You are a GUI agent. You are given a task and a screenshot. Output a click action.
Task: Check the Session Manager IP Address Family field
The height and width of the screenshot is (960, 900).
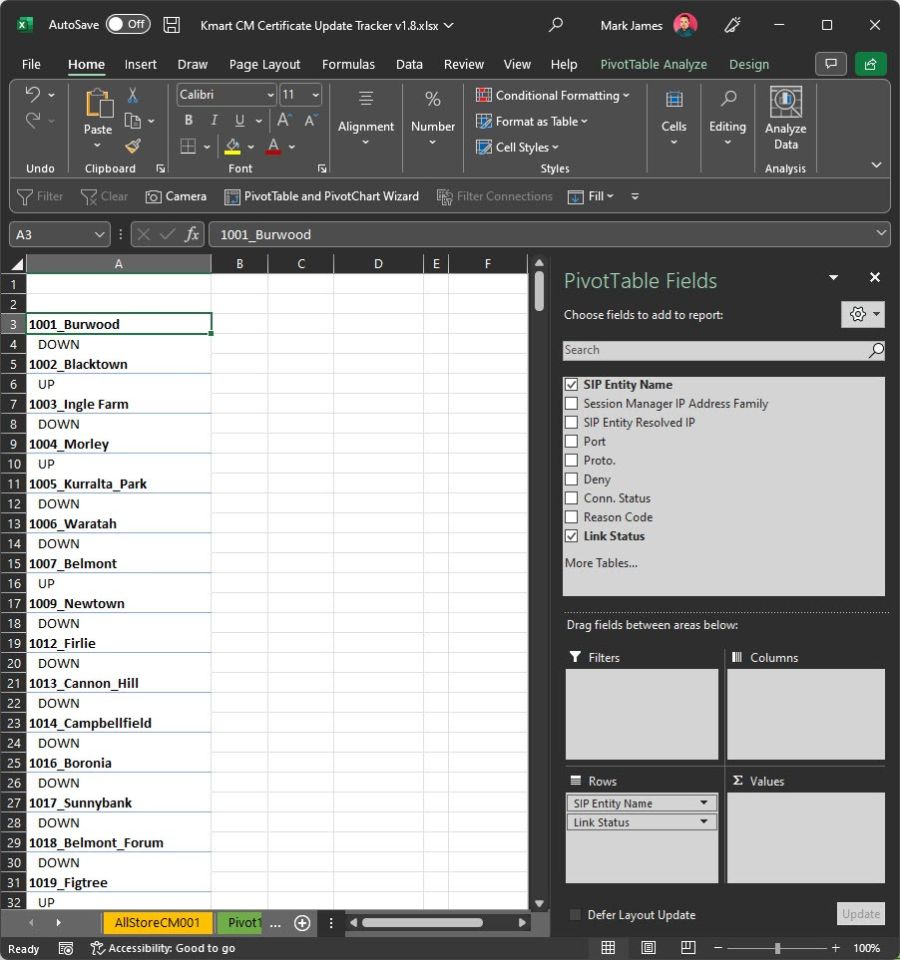click(571, 403)
